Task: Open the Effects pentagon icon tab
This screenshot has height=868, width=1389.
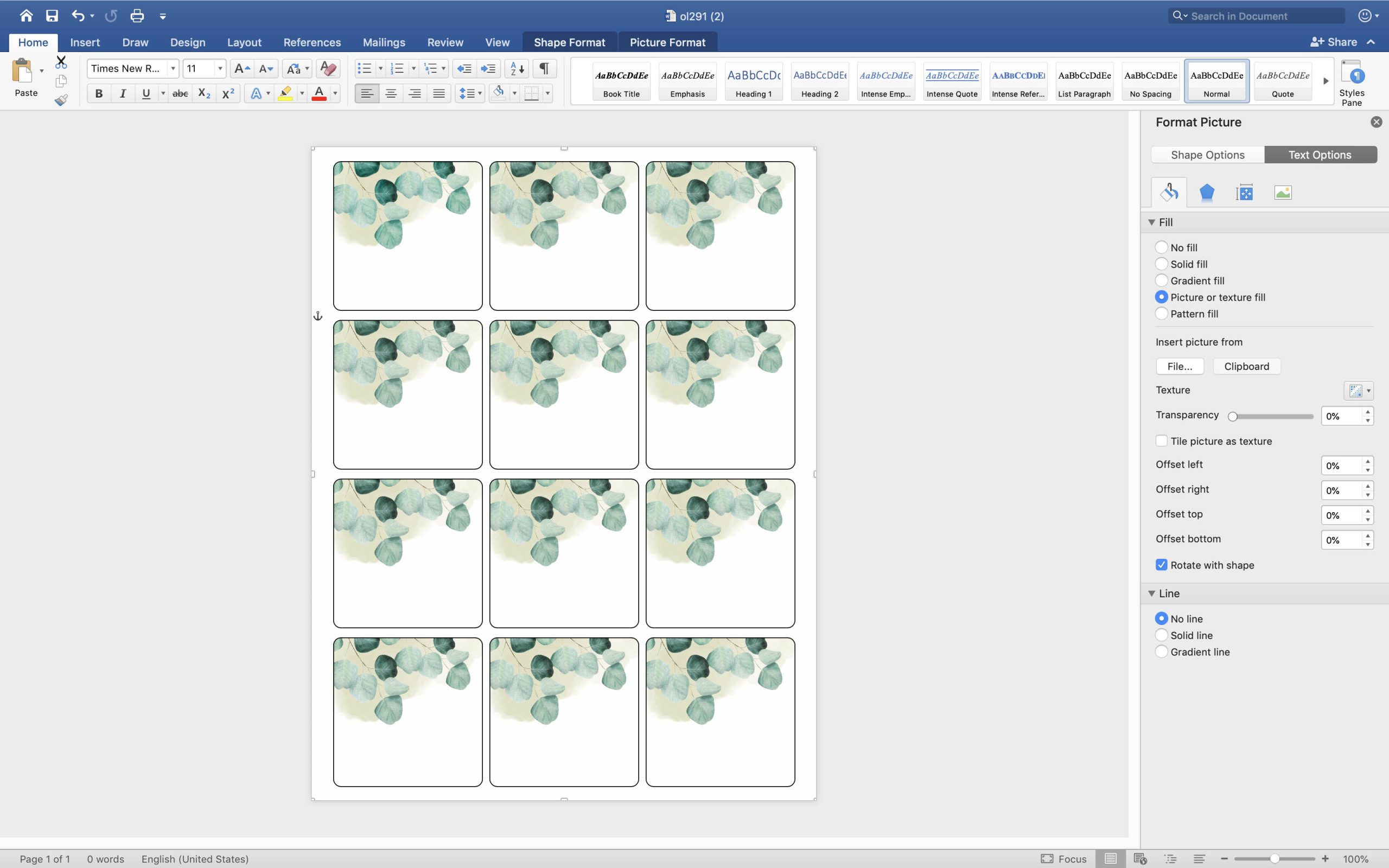Action: tap(1207, 192)
